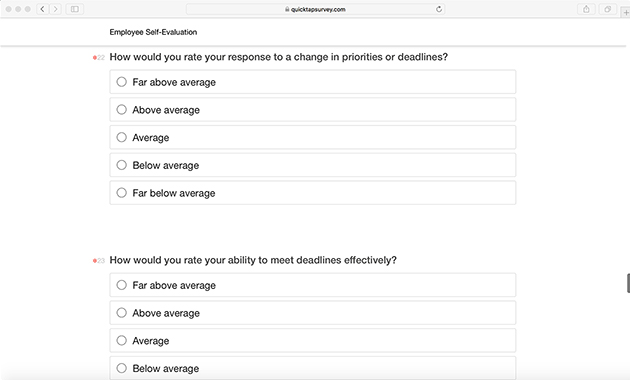The width and height of the screenshot is (630, 380).
Task: Select Above average for question 23
Action: pyautogui.click(x=313, y=313)
